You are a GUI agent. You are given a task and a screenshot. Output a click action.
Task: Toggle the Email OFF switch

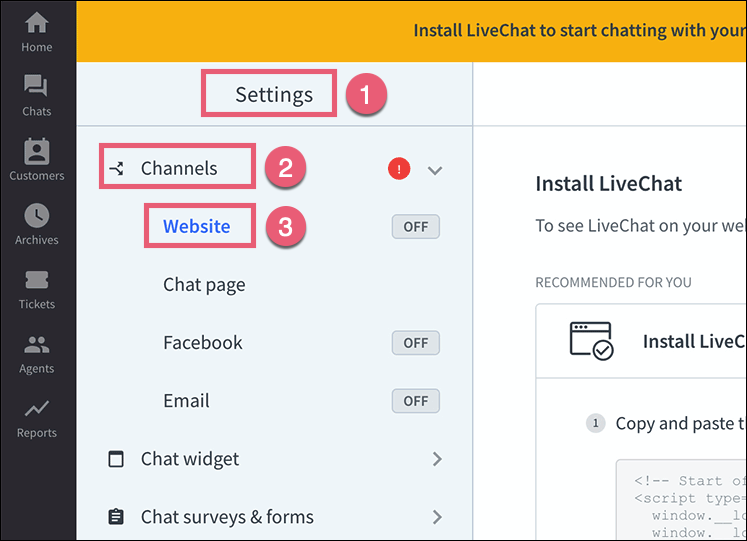[415, 401]
